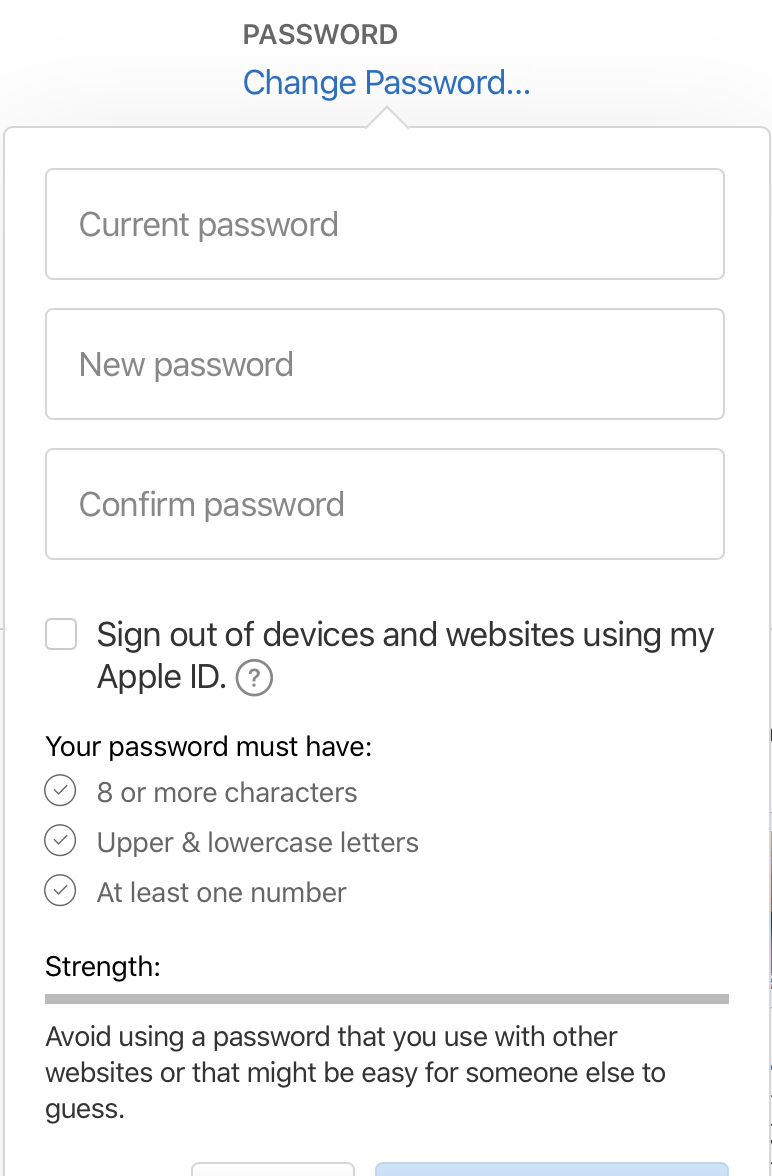Open the help question mark icon
The height and width of the screenshot is (1176, 772).
(254, 679)
